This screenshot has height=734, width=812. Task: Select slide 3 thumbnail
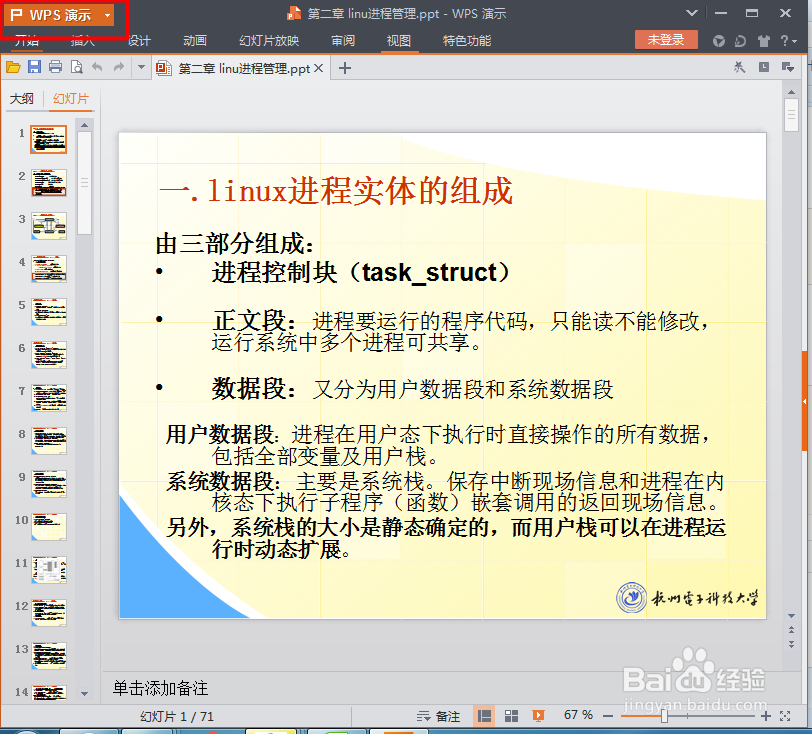[49, 226]
